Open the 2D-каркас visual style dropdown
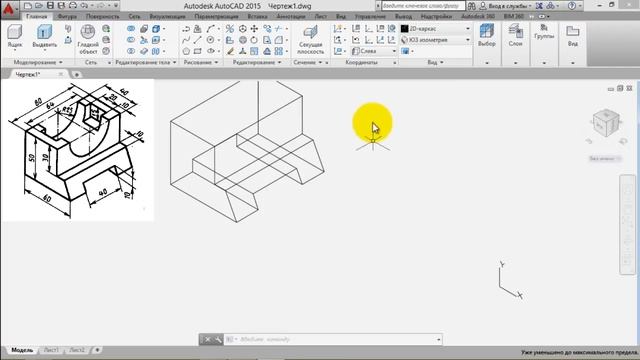 click(435, 29)
